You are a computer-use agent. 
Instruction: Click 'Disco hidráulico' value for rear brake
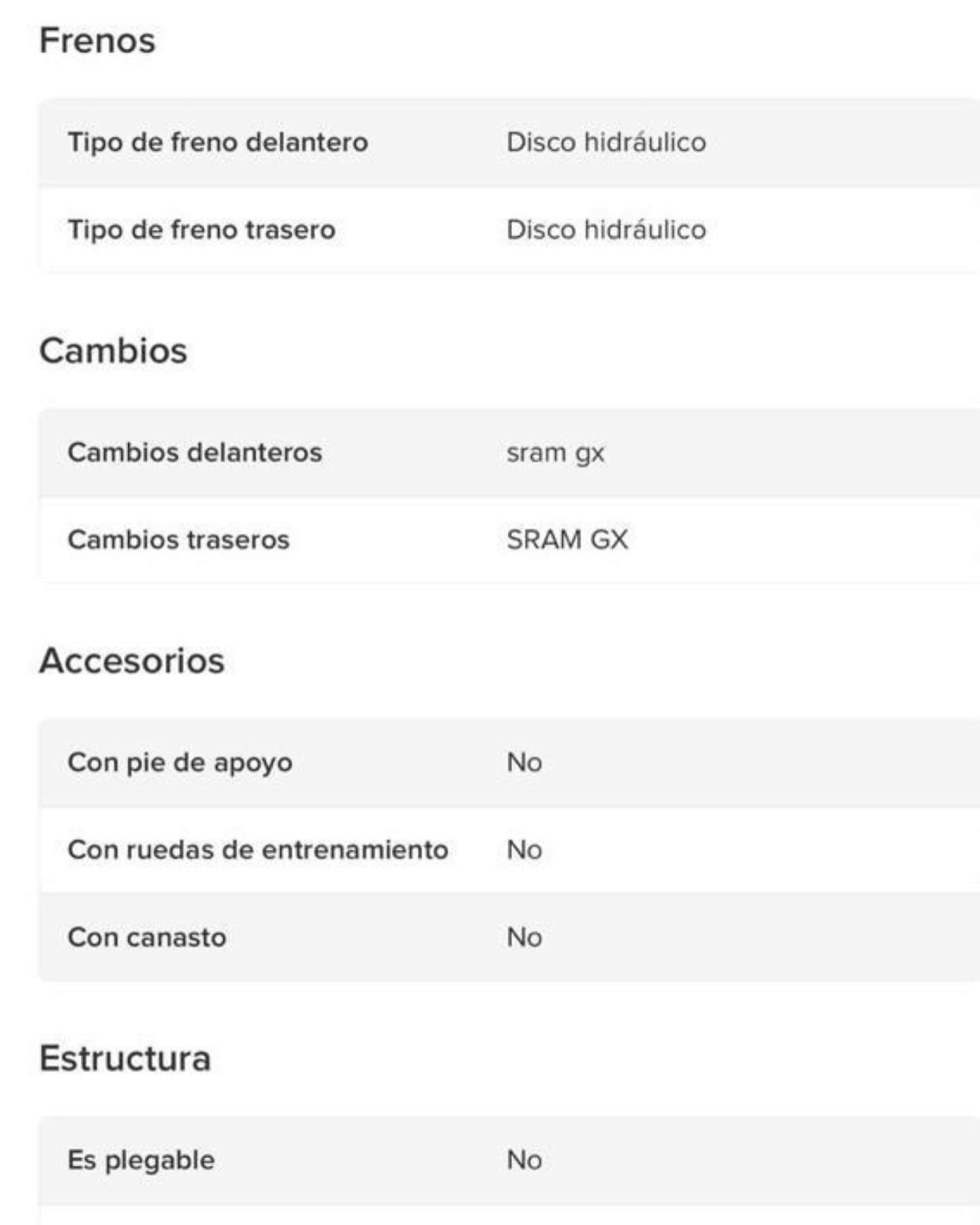[x=606, y=230]
